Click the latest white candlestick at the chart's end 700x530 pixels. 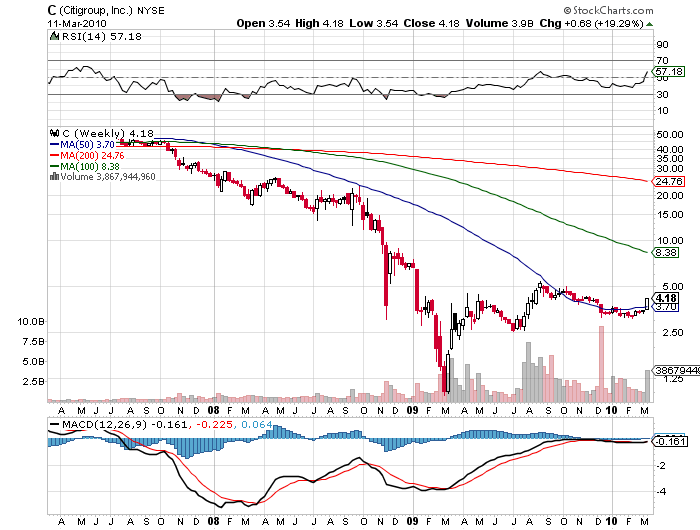click(647, 304)
